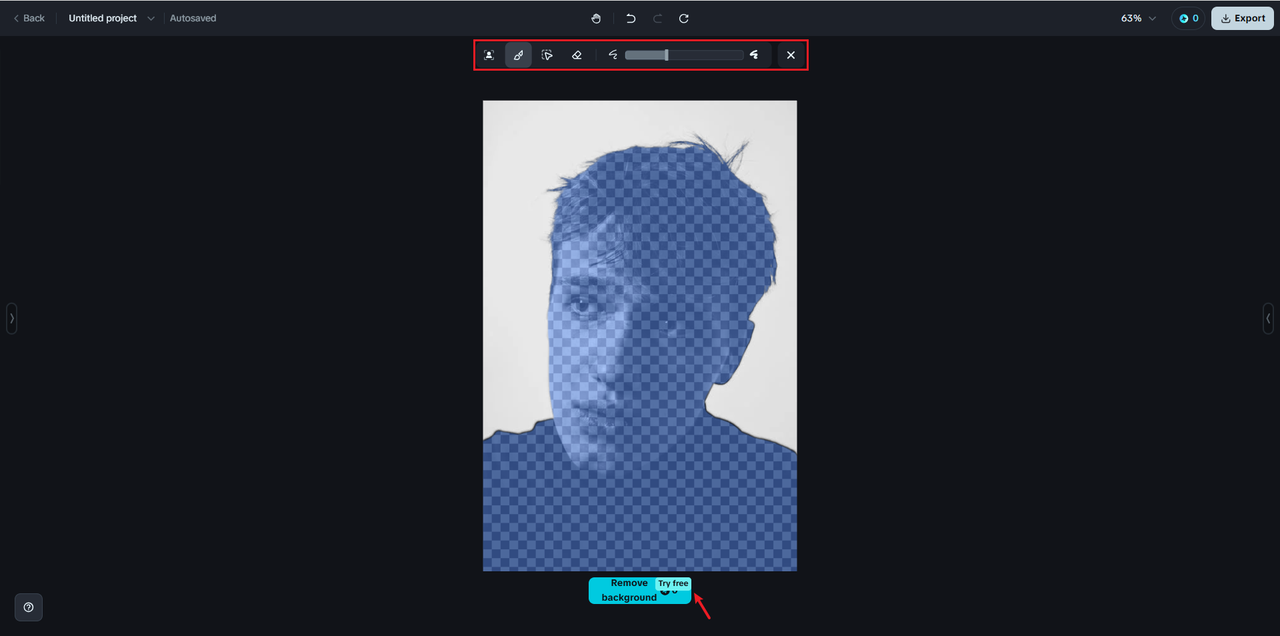Expand the left side panel
The image size is (1280, 636).
pyautogui.click(x=12, y=318)
